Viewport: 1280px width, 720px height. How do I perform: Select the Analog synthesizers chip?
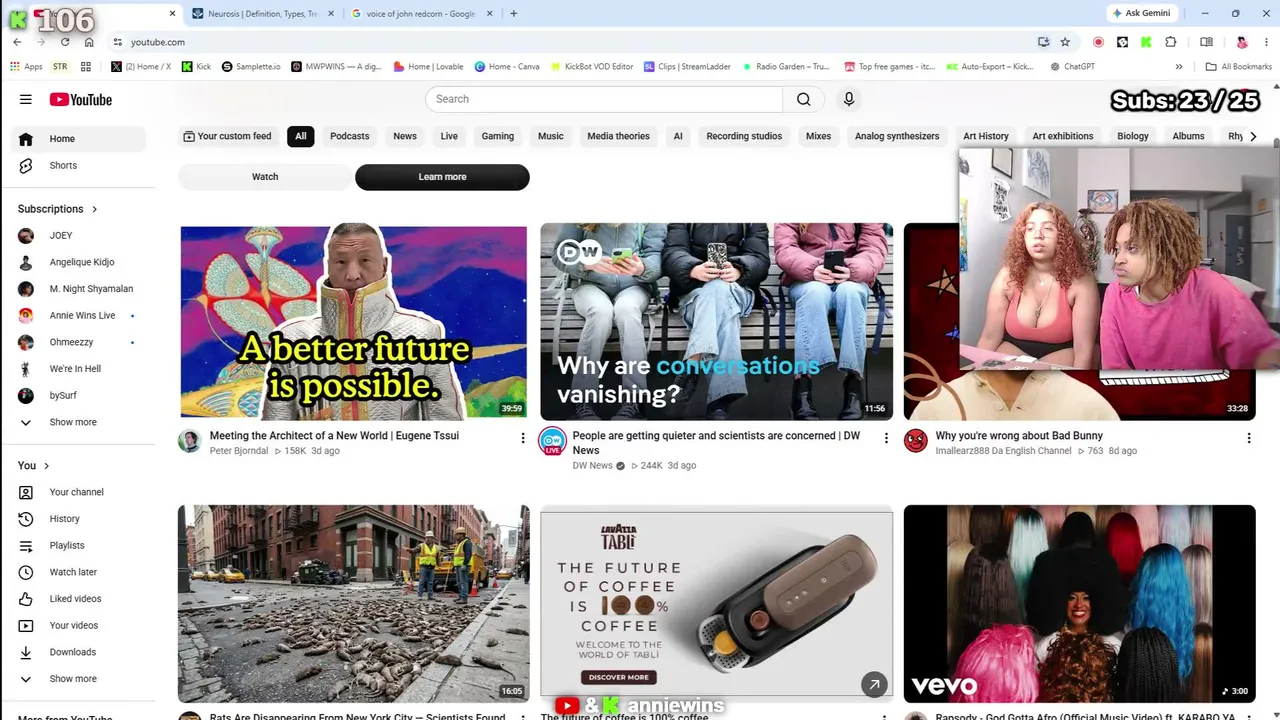coord(897,136)
